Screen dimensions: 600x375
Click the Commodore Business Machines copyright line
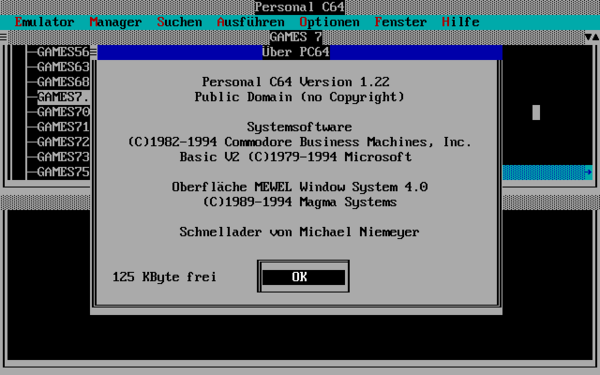coord(300,142)
